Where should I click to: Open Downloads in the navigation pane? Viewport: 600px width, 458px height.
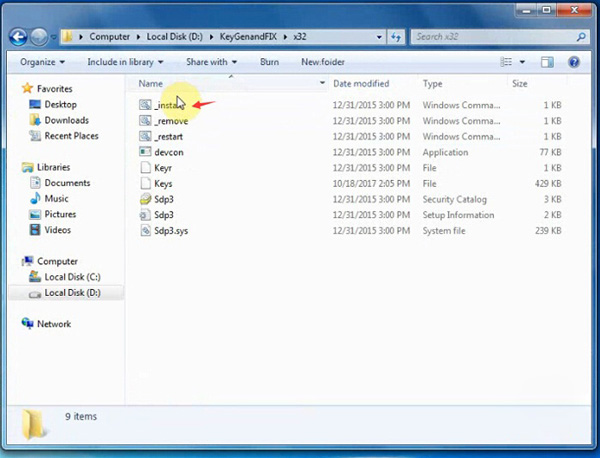click(67, 120)
